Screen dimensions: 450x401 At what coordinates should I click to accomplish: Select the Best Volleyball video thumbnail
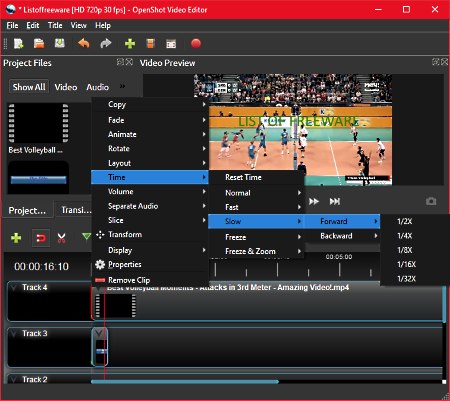tap(38, 123)
